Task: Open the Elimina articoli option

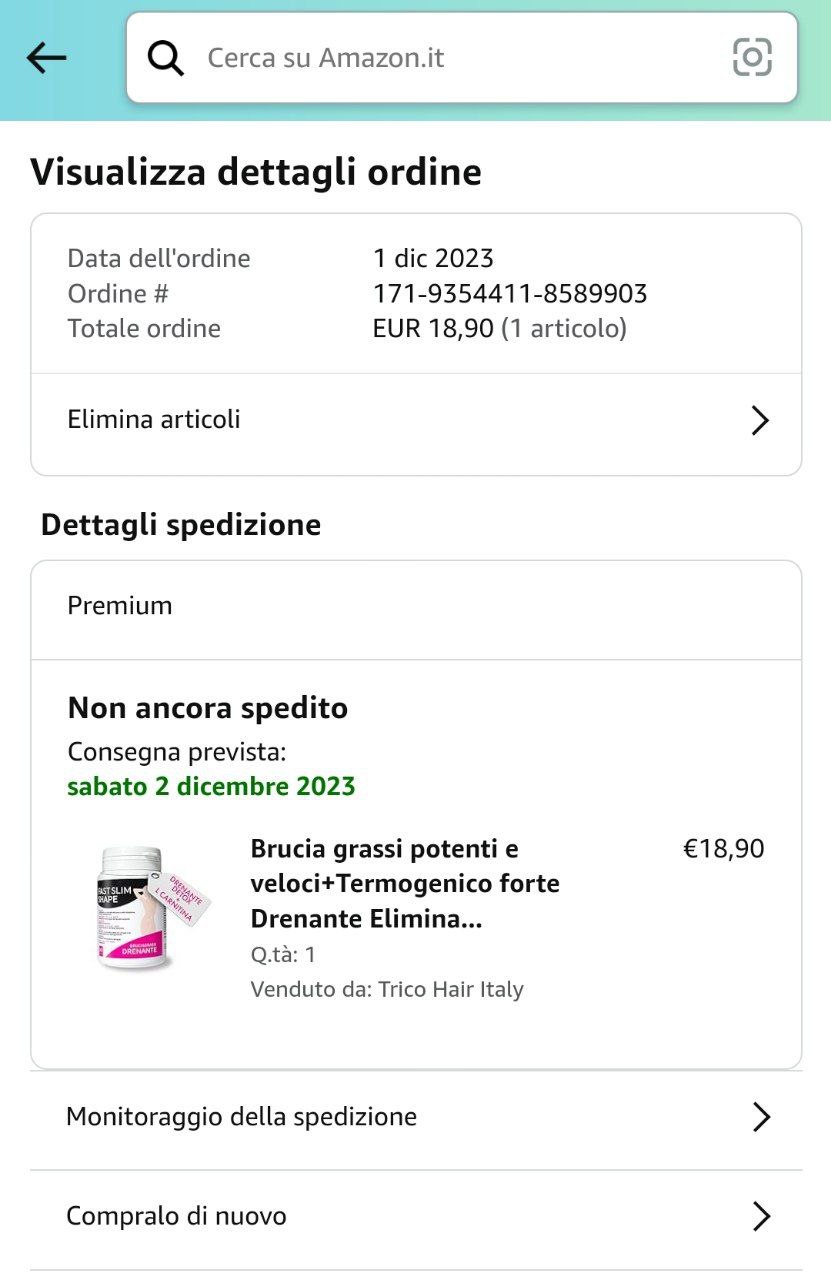Action: [154, 419]
